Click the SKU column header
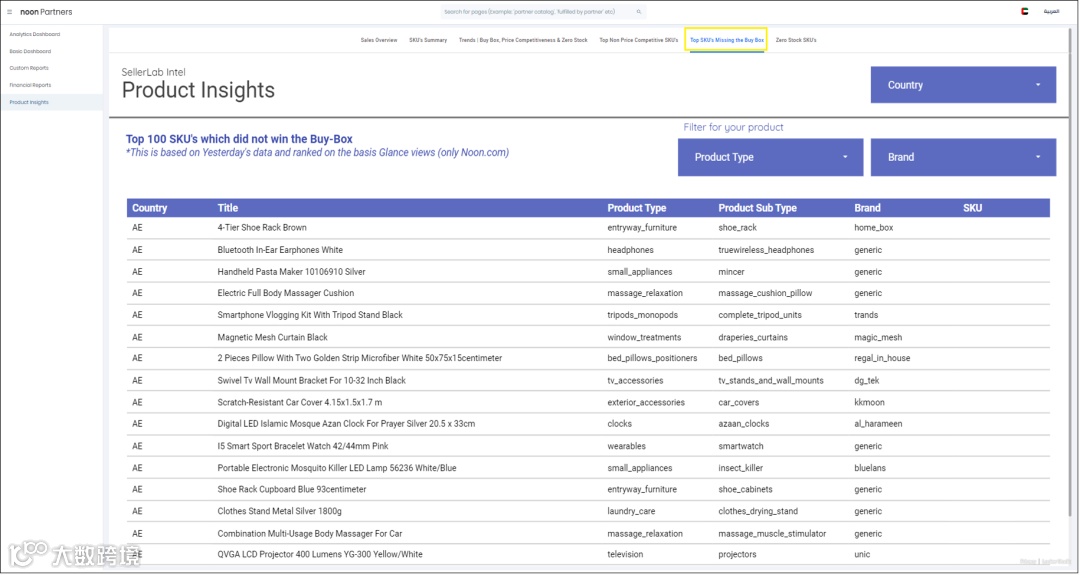1080x575 pixels. [973, 208]
